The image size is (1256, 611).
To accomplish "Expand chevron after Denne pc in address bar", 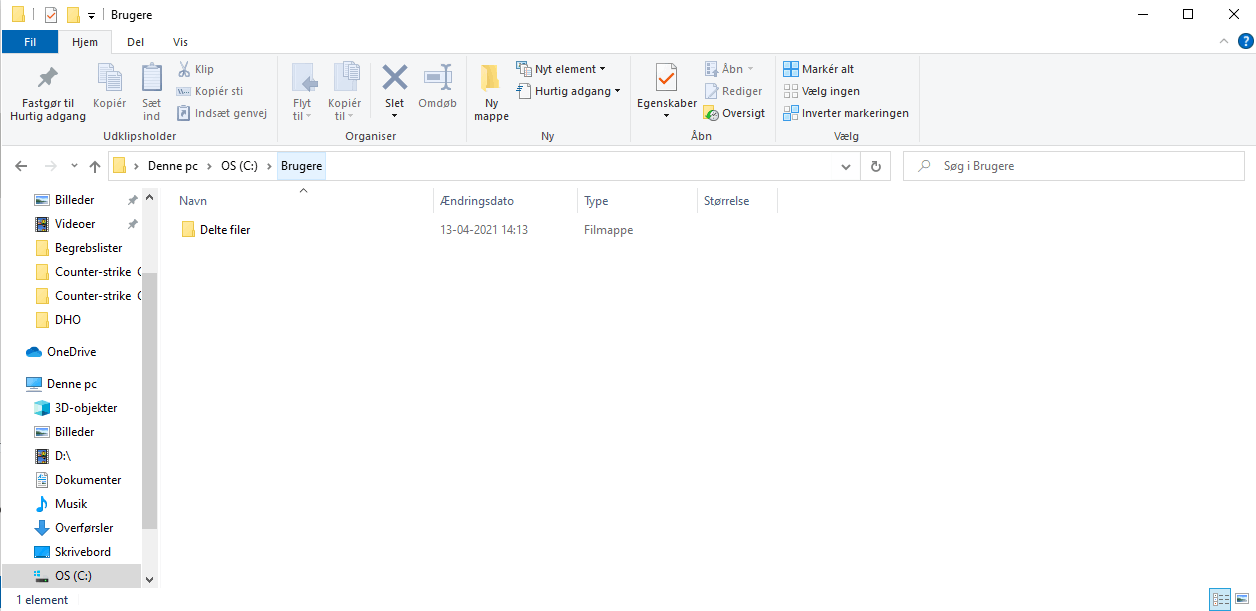I will pyautogui.click(x=211, y=166).
